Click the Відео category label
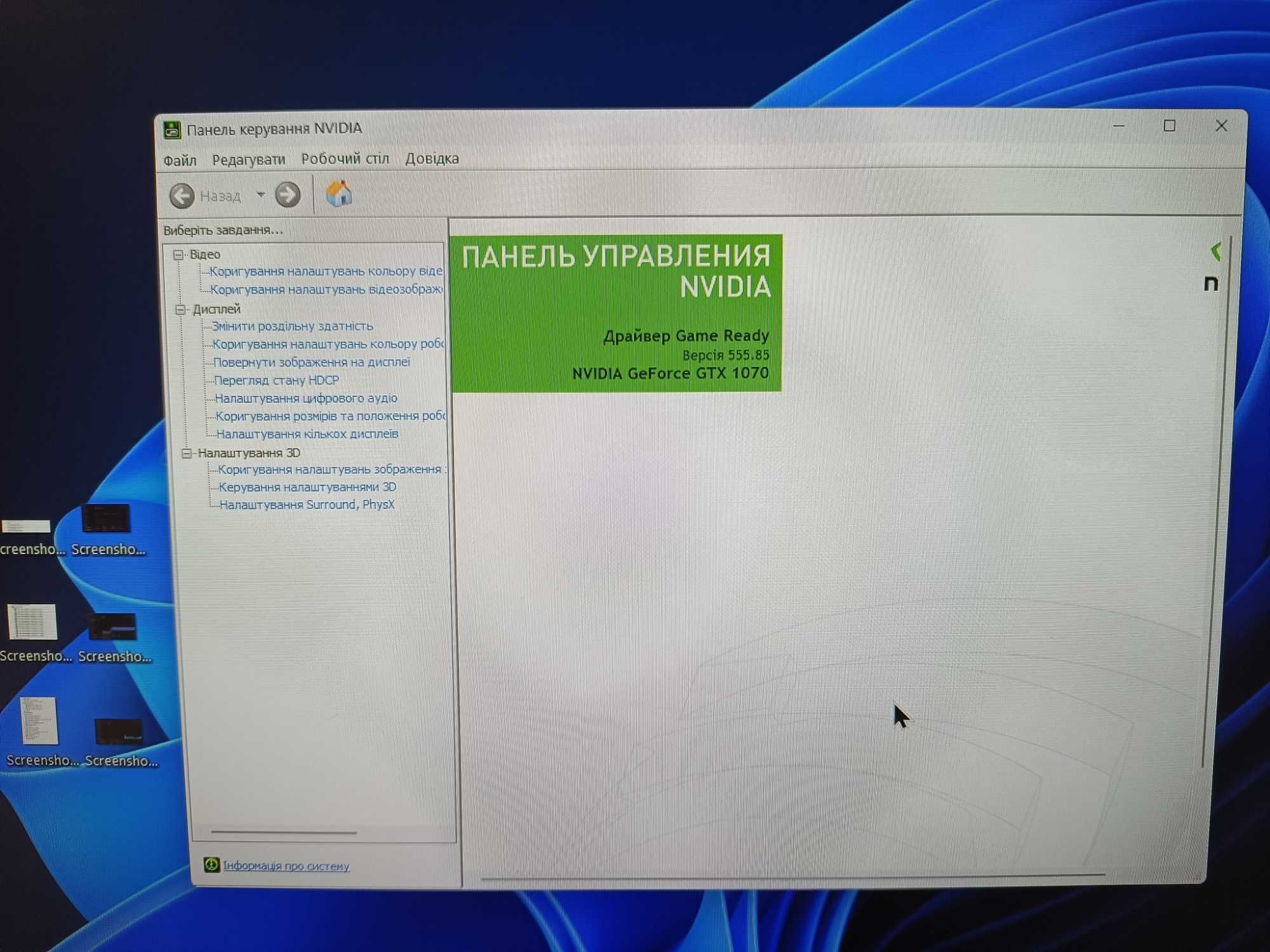This screenshot has height=952, width=1270. pyautogui.click(x=205, y=255)
